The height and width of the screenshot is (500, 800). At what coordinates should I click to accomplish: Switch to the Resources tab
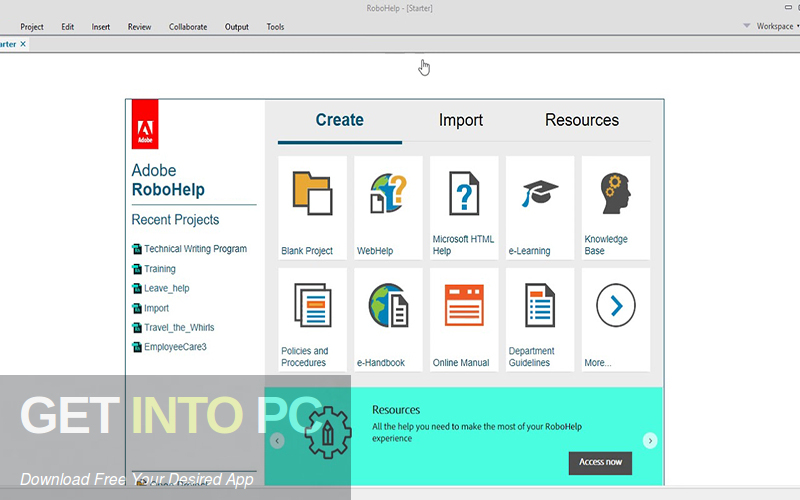(x=582, y=120)
